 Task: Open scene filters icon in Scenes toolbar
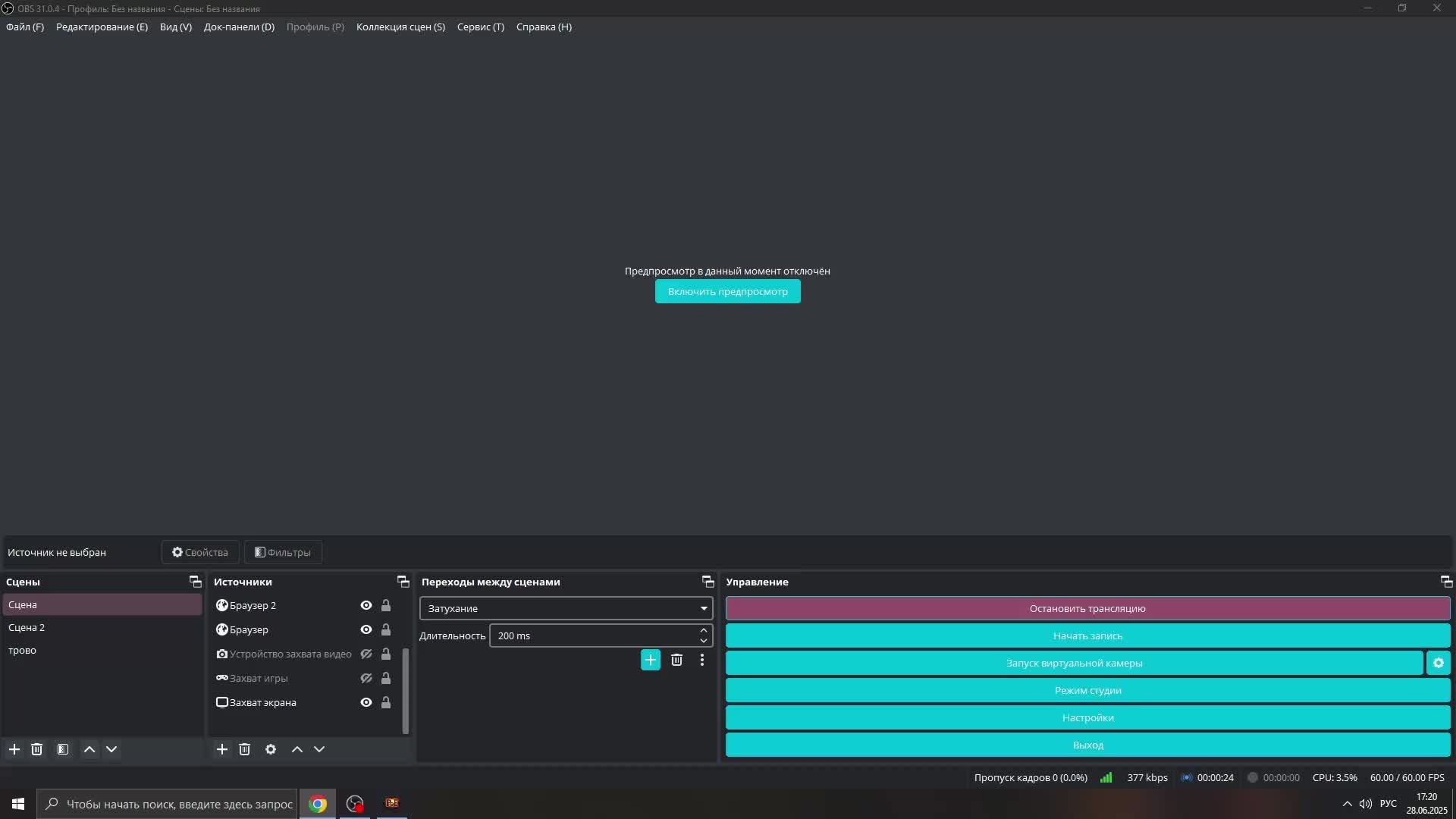click(63, 749)
